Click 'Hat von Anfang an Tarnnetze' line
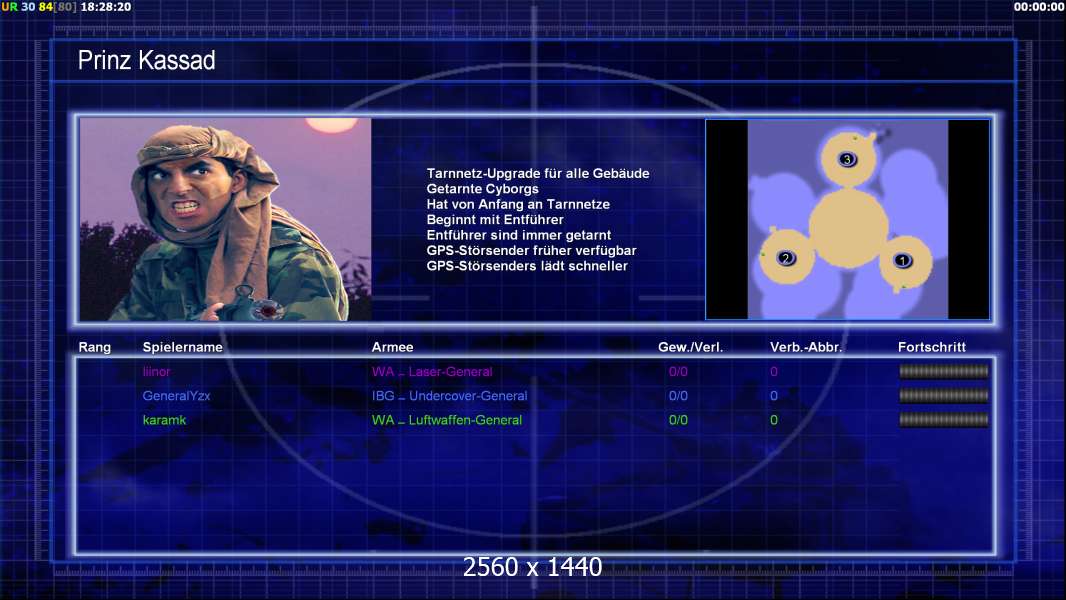This screenshot has width=1066, height=600. pos(518,205)
